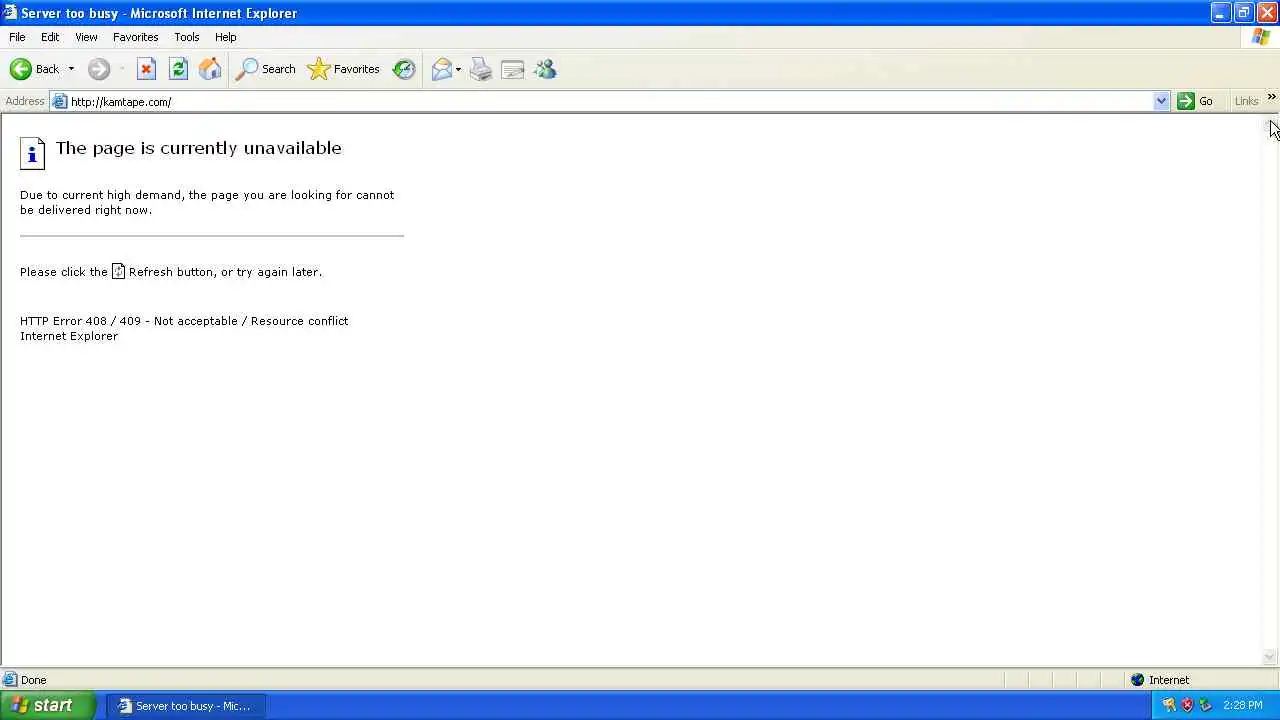This screenshot has height=720, width=1280.
Task: Click the IE icon in the title bar
Action: pyautogui.click(x=9, y=13)
